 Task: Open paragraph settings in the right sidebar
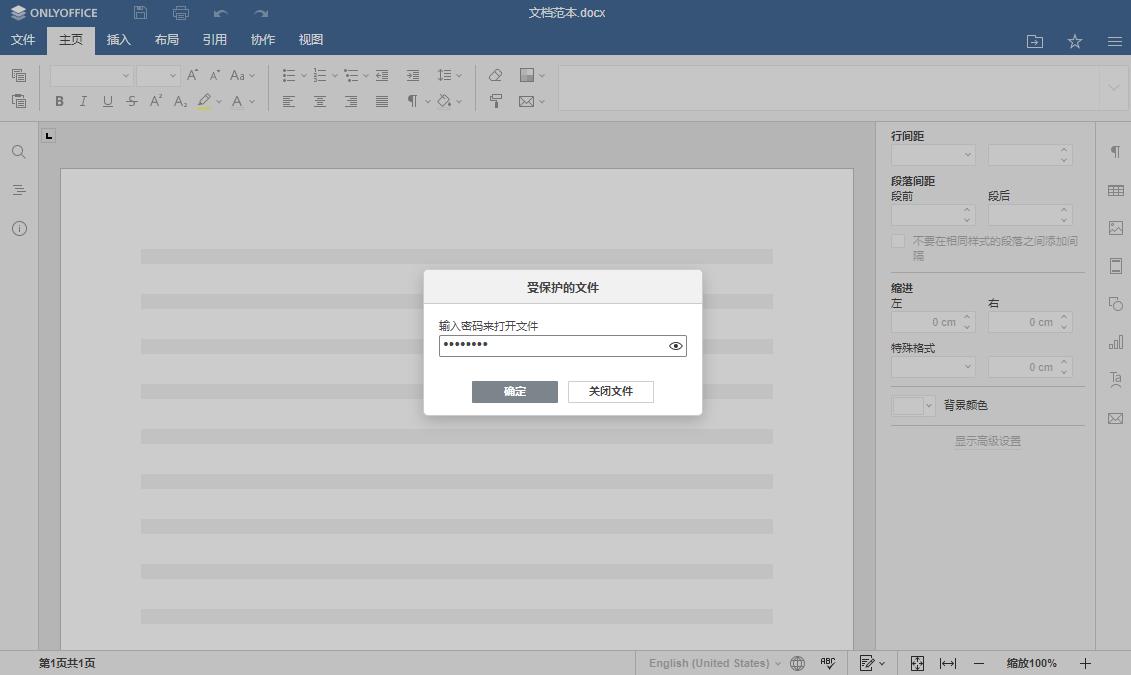(x=1115, y=151)
